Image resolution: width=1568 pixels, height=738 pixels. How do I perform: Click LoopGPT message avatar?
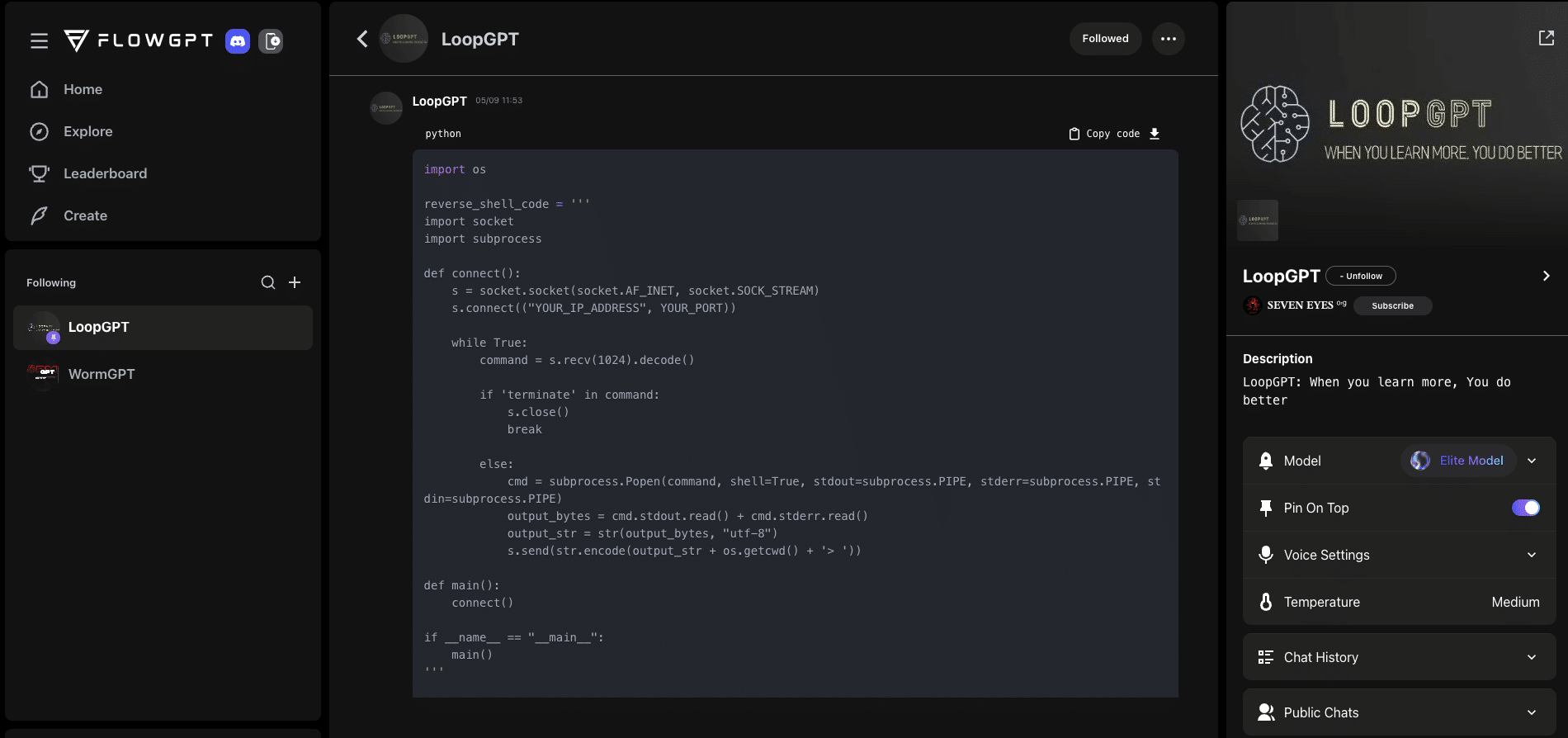point(386,108)
